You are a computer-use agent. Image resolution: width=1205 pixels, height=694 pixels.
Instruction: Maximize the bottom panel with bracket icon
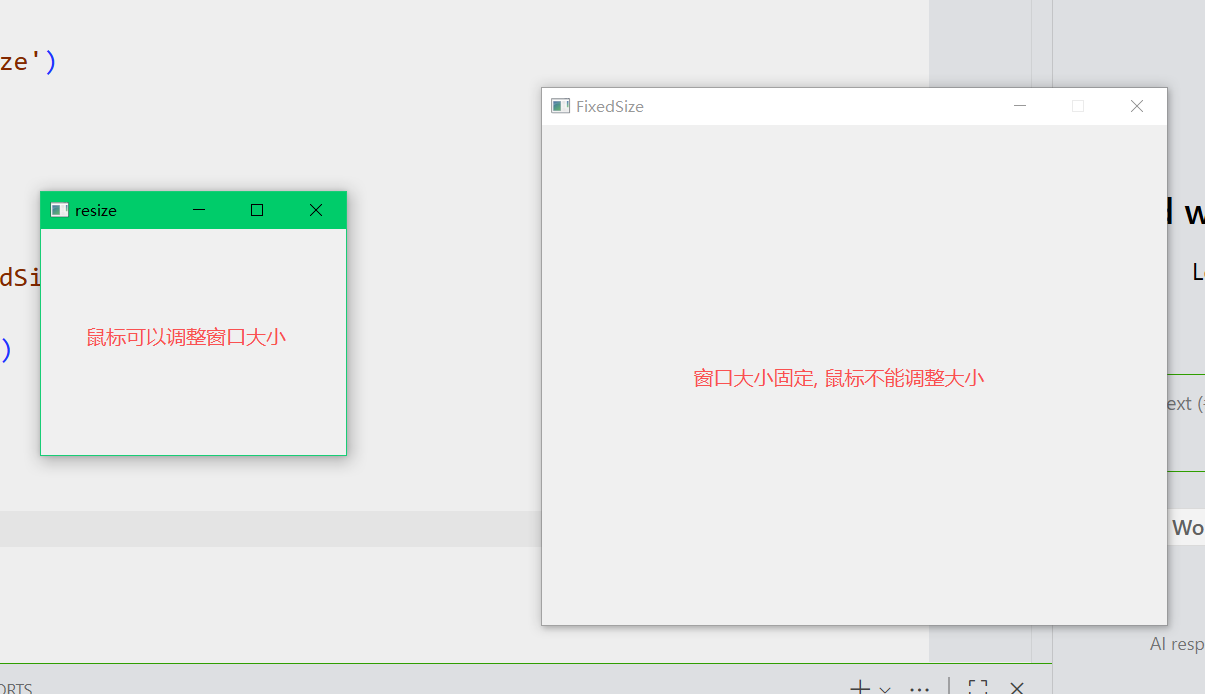pos(978,688)
